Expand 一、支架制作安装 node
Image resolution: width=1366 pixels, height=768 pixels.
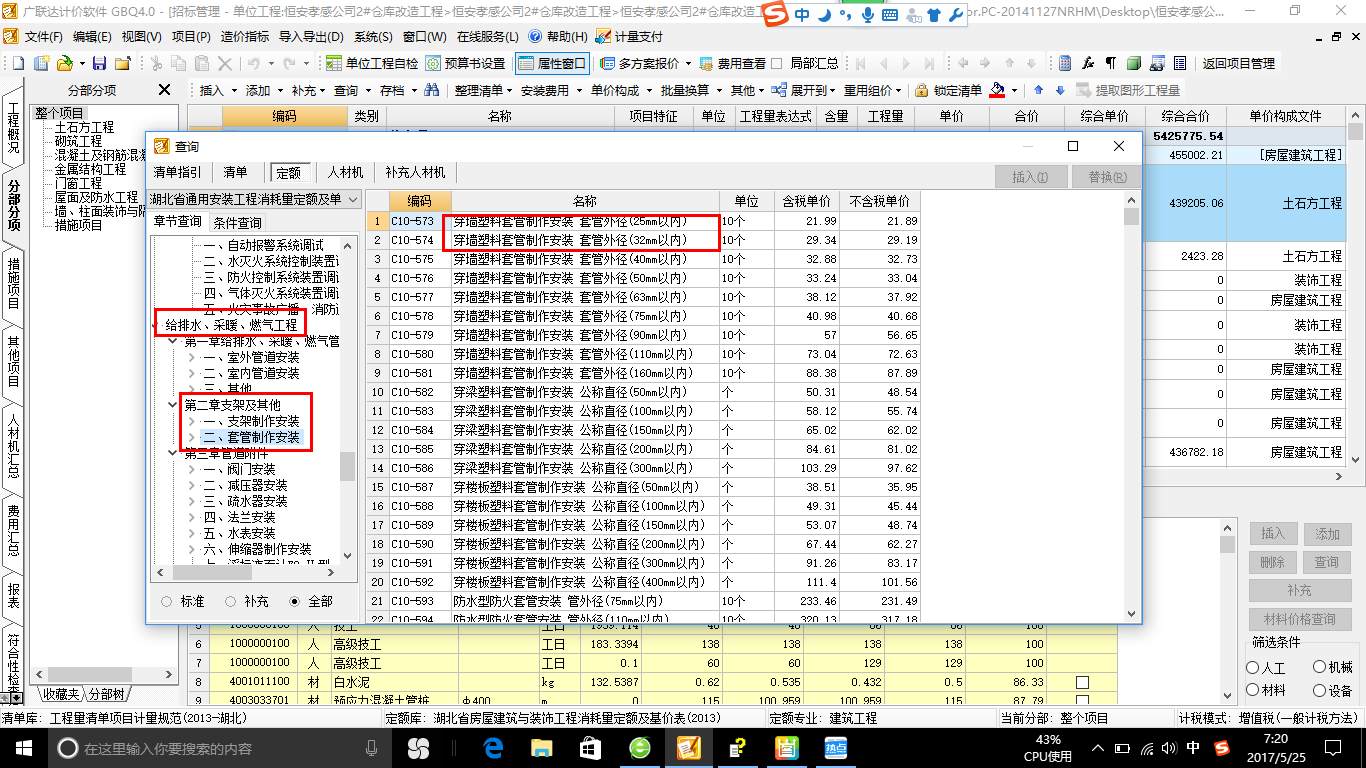(191, 421)
